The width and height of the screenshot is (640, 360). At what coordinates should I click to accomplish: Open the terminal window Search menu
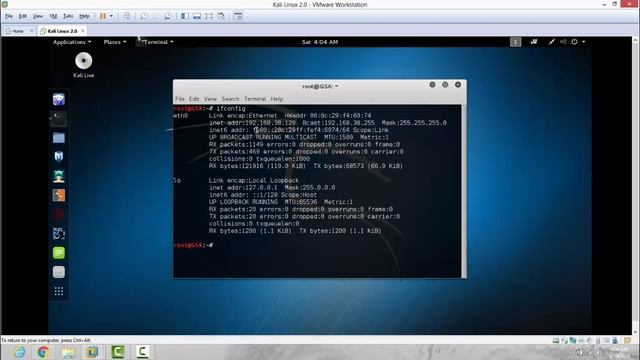coord(230,99)
